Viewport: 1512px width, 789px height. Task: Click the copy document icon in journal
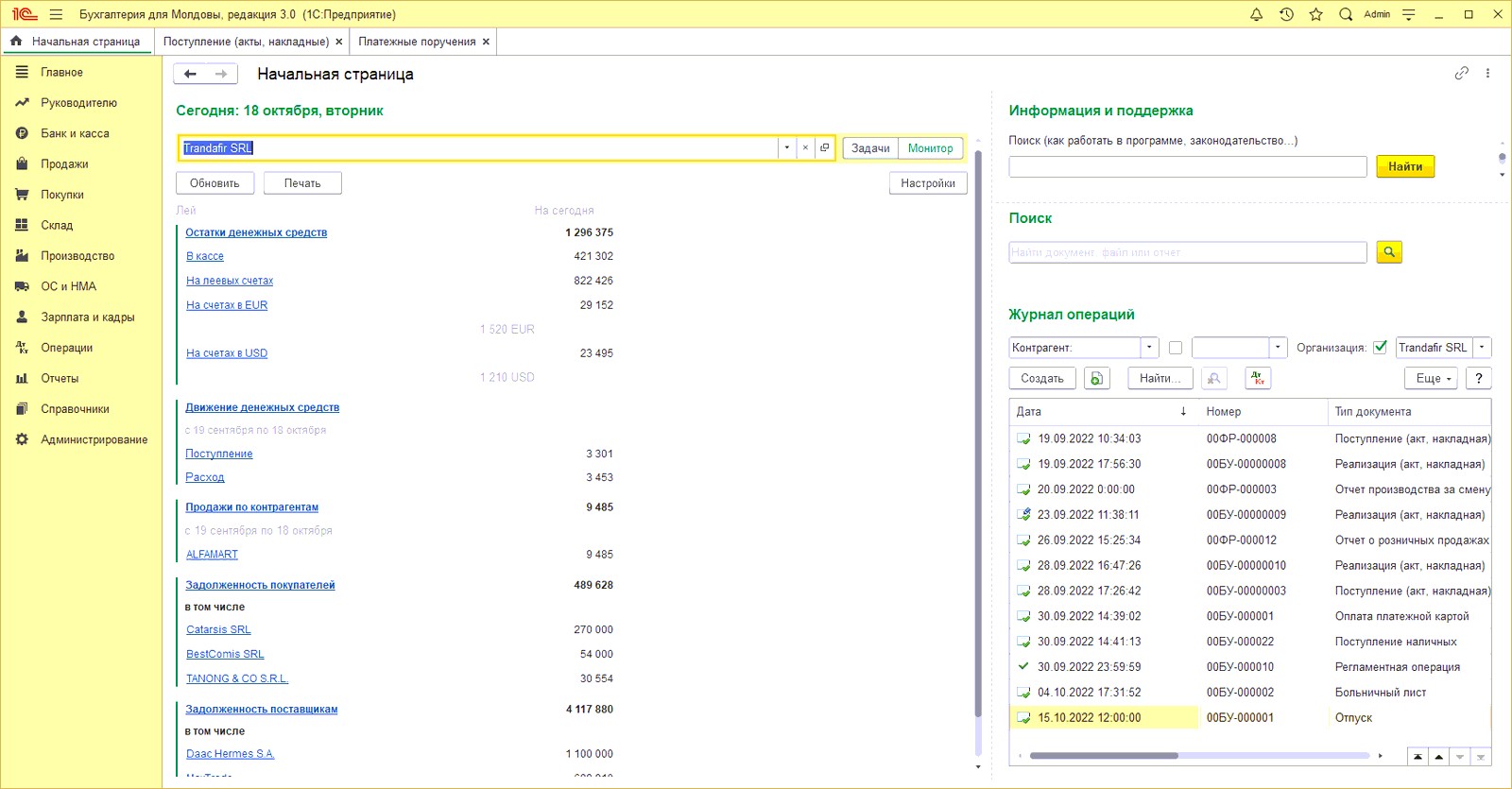click(x=1097, y=378)
